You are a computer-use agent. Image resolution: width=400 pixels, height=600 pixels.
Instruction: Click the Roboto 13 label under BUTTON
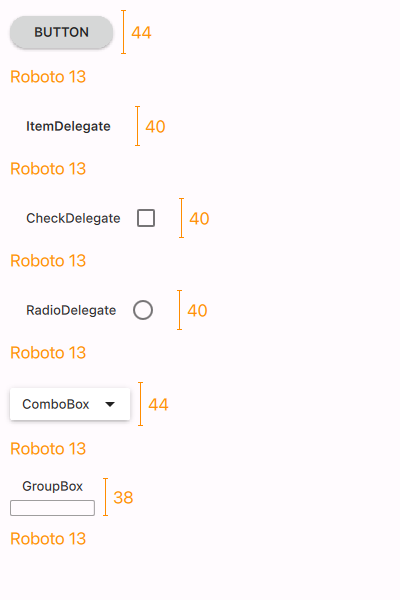pyautogui.click(x=48, y=77)
